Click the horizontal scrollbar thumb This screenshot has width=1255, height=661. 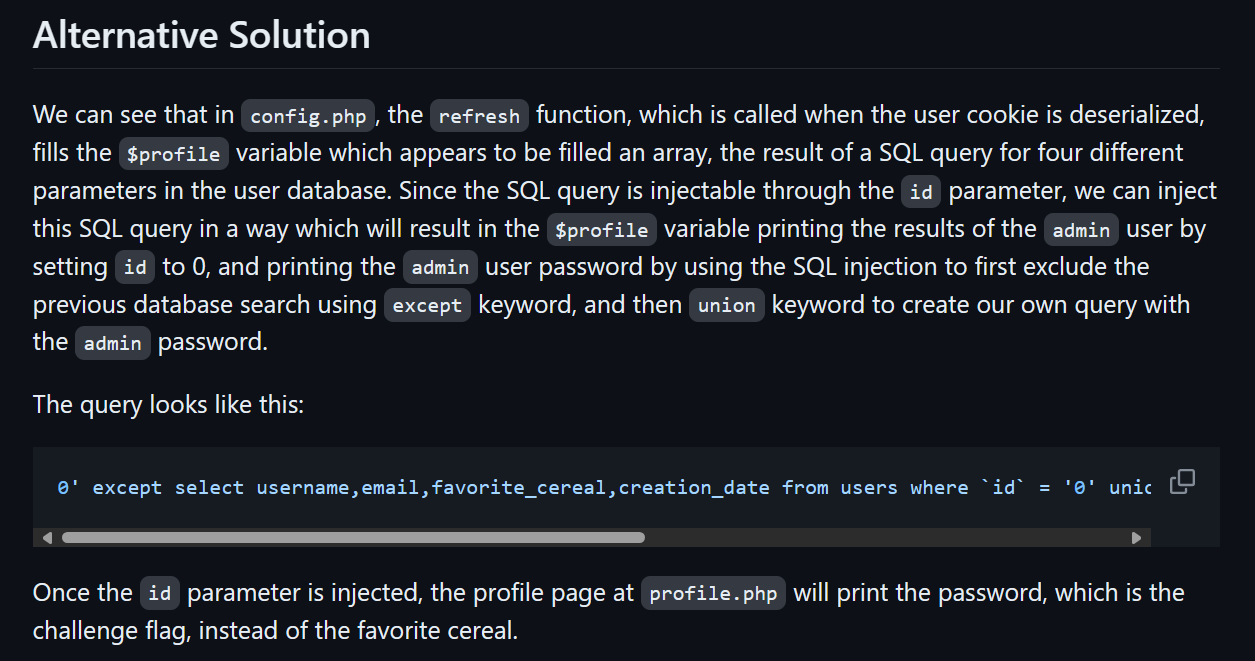pos(352,538)
